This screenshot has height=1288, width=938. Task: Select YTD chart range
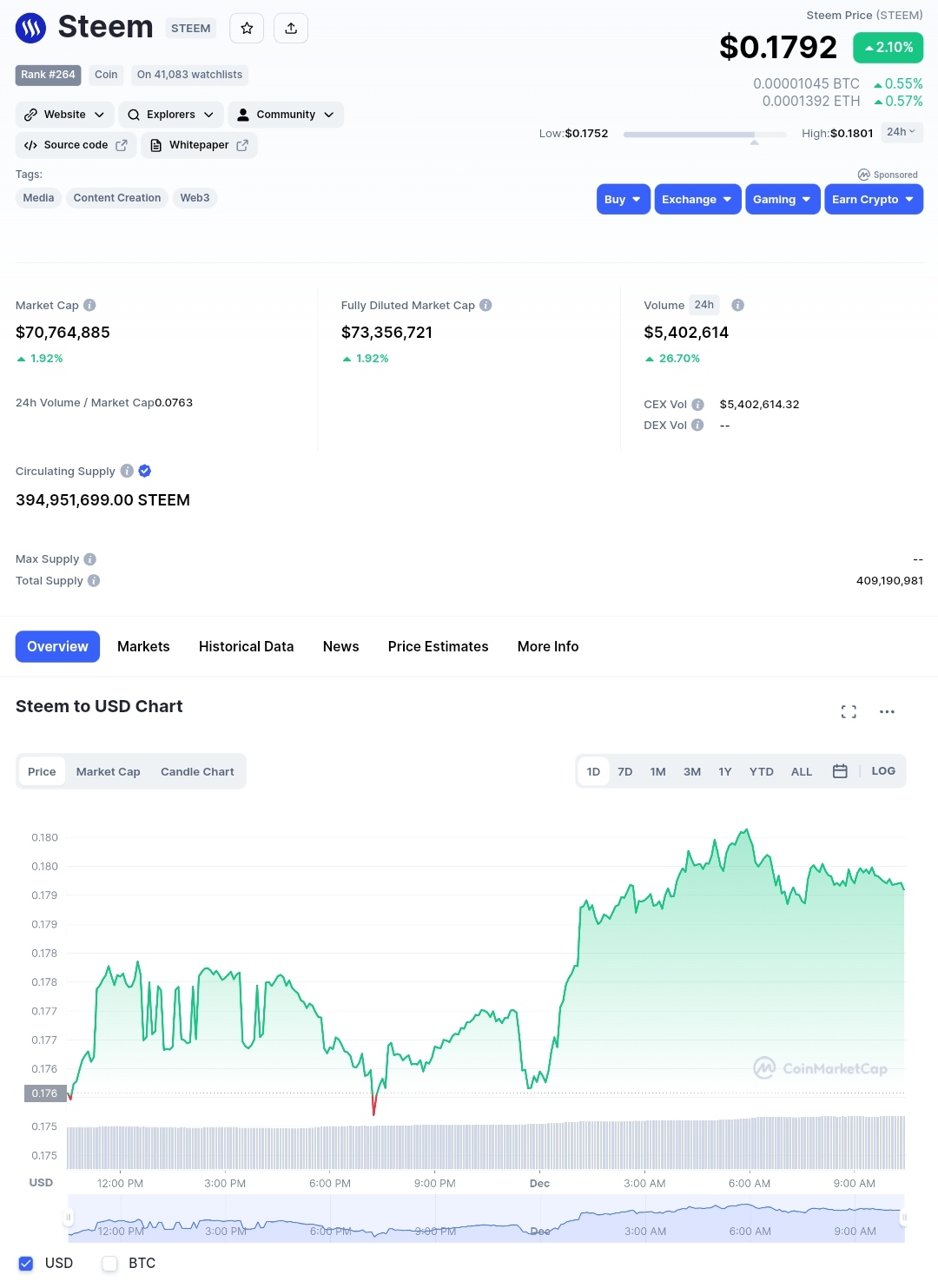pos(762,771)
